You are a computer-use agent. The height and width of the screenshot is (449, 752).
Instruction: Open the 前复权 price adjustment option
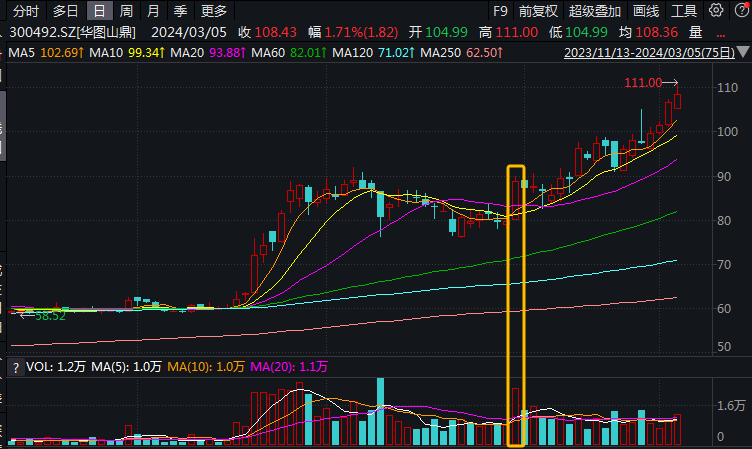pyautogui.click(x=538, y=11)
